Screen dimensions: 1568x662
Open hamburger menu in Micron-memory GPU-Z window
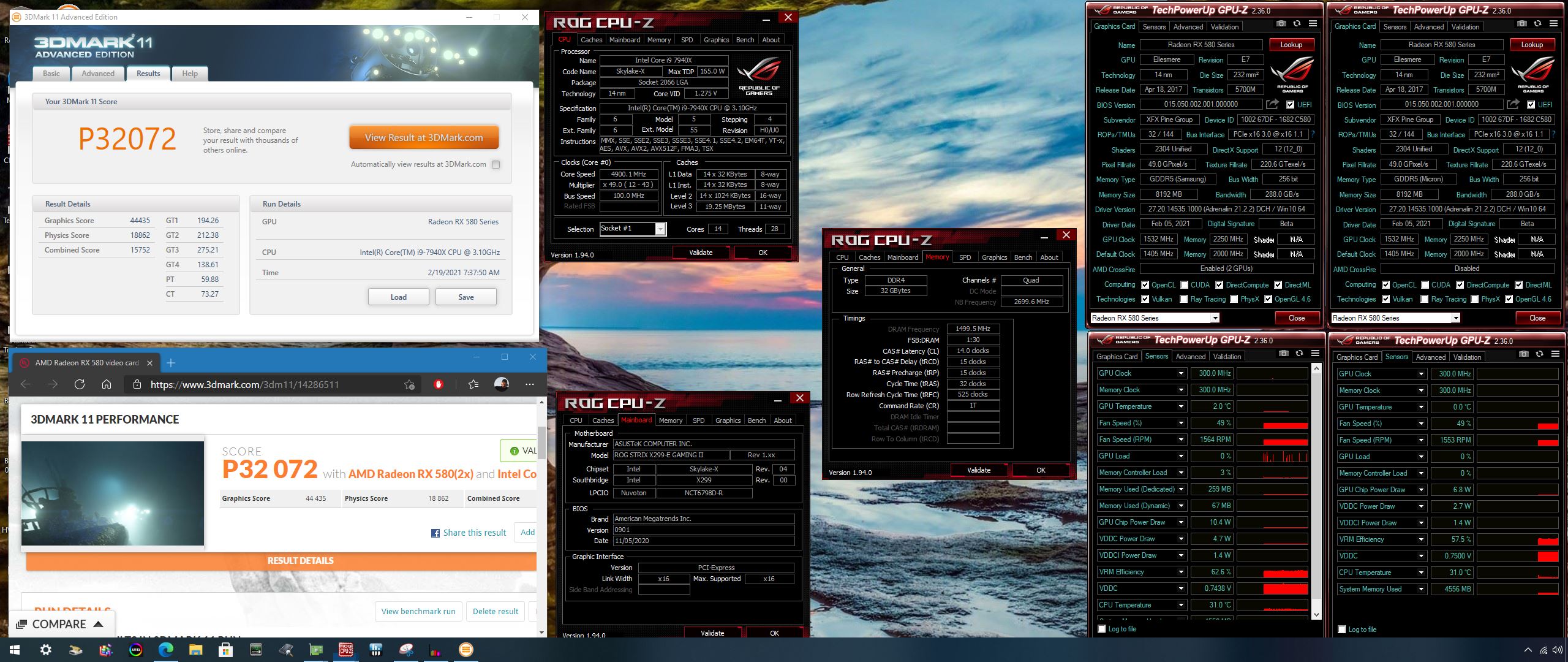coord(1553,24)
